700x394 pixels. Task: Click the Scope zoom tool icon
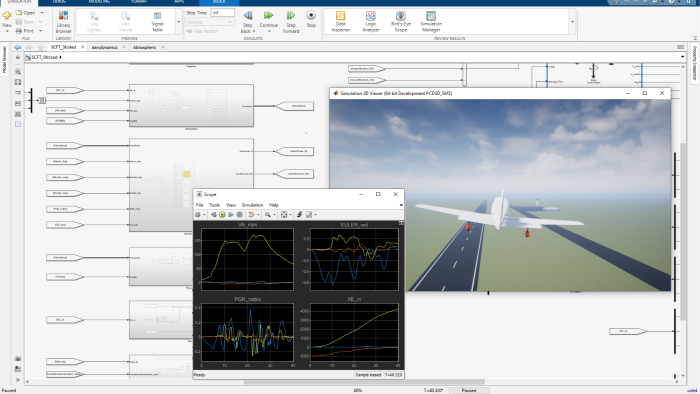267,215
